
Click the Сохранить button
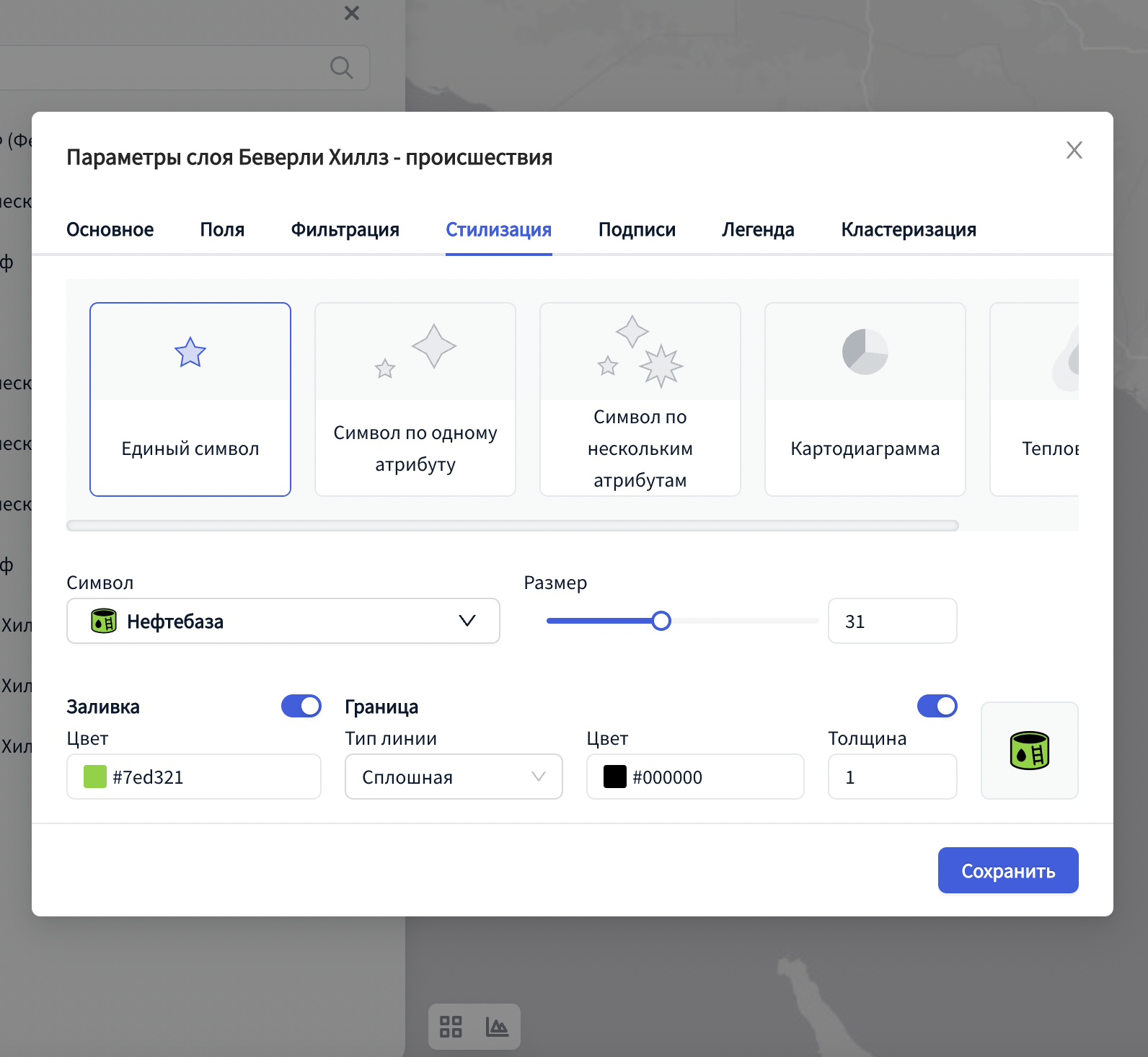pos(1007,870)
